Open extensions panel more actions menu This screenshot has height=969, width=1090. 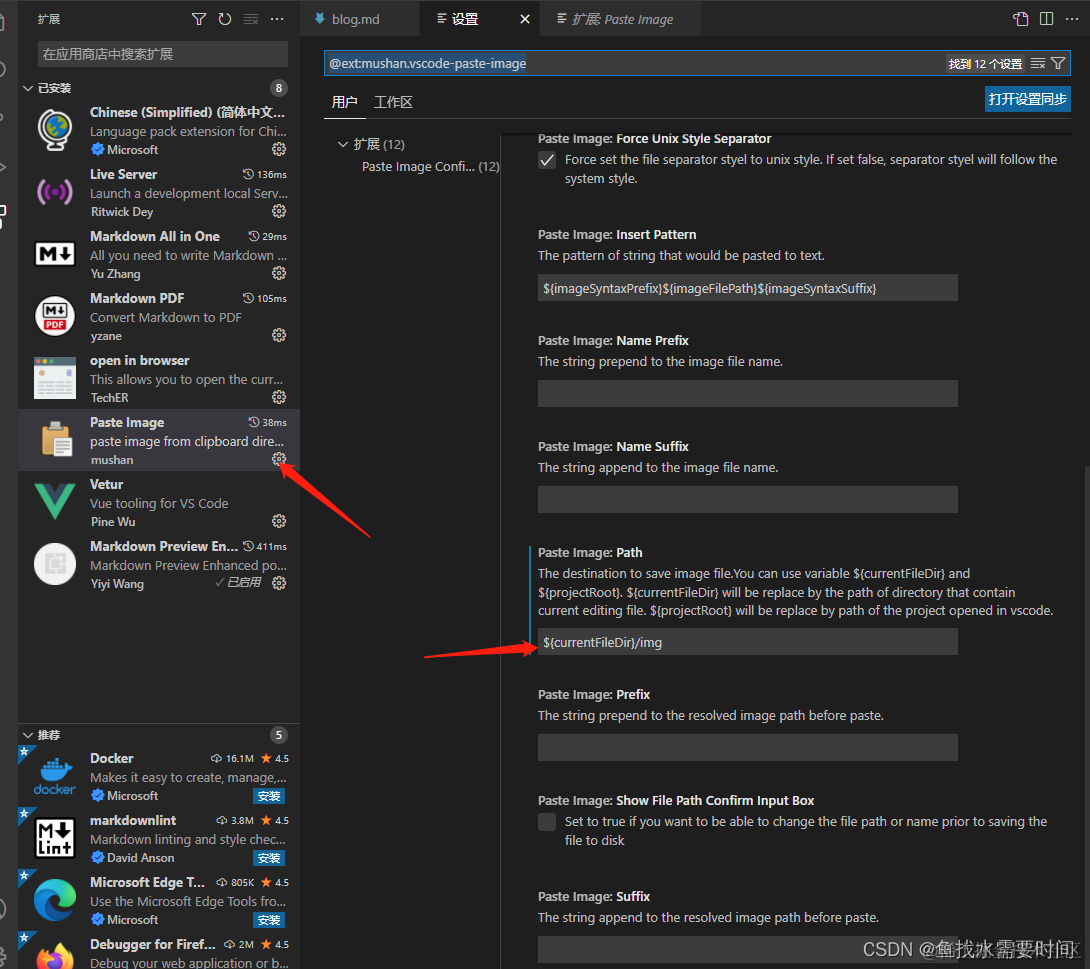tap(277, 19)
